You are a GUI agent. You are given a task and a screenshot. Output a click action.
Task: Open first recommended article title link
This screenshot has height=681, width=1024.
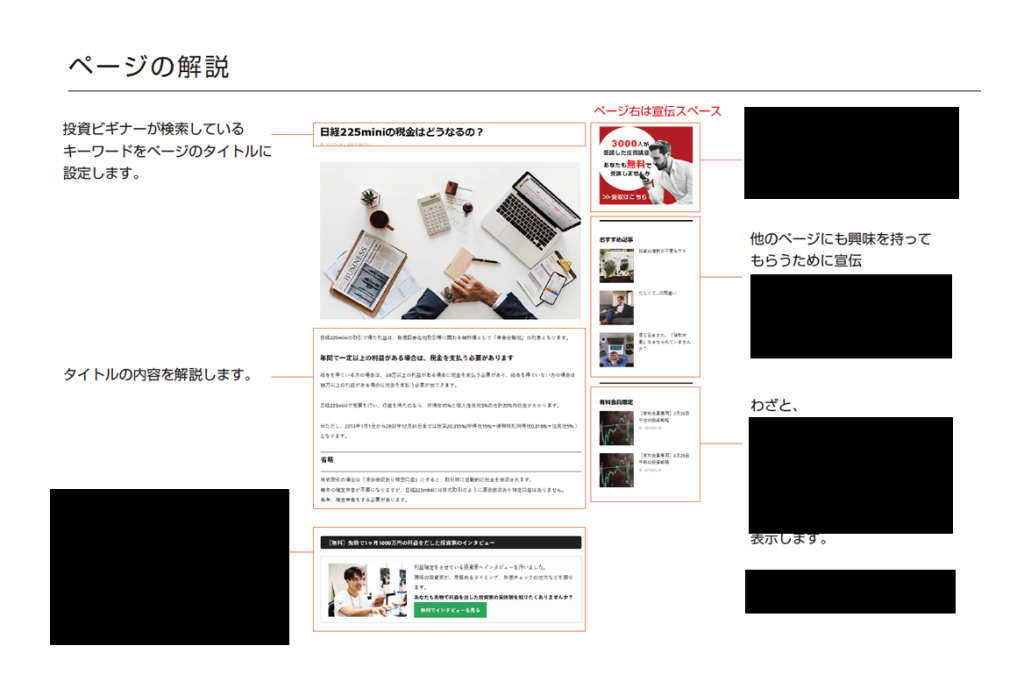point(662,251)
